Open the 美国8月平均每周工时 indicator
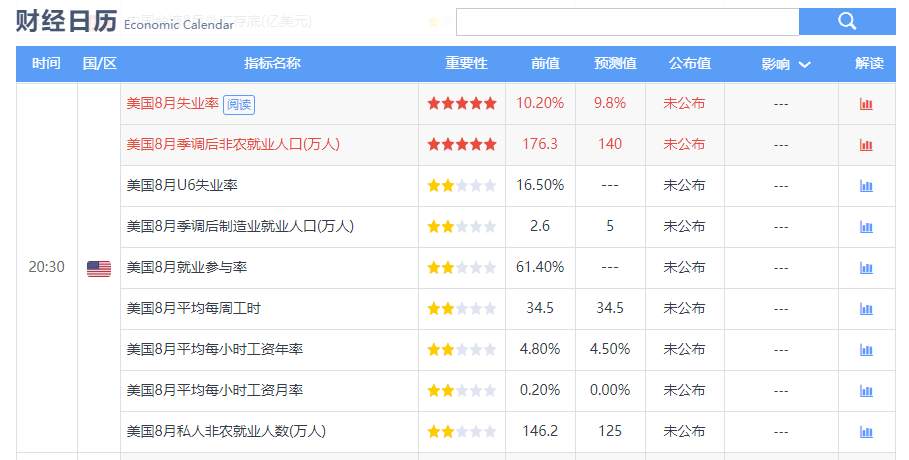This screenshot has height=460, width=909. tap(194, 308)
